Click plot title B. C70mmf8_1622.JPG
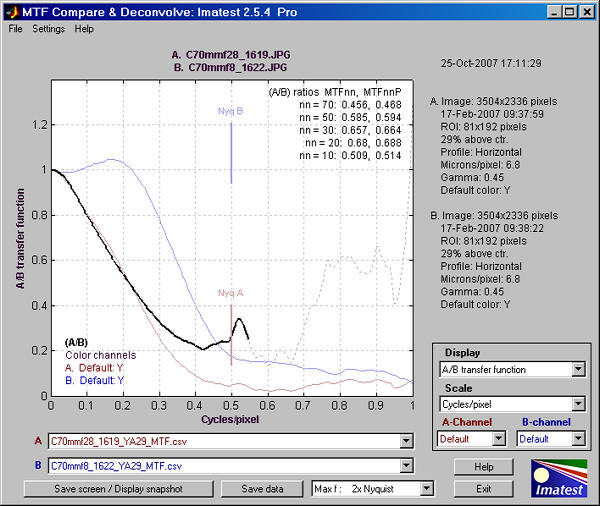The image size is (600, 506). tap(230, 67)
